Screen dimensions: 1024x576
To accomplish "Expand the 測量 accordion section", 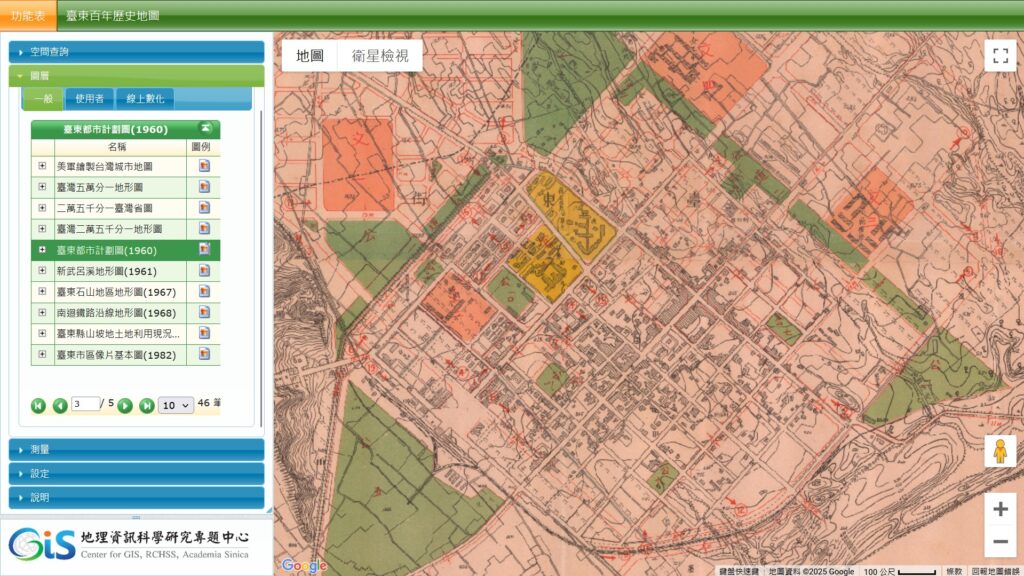I will [x=137, y=450].
